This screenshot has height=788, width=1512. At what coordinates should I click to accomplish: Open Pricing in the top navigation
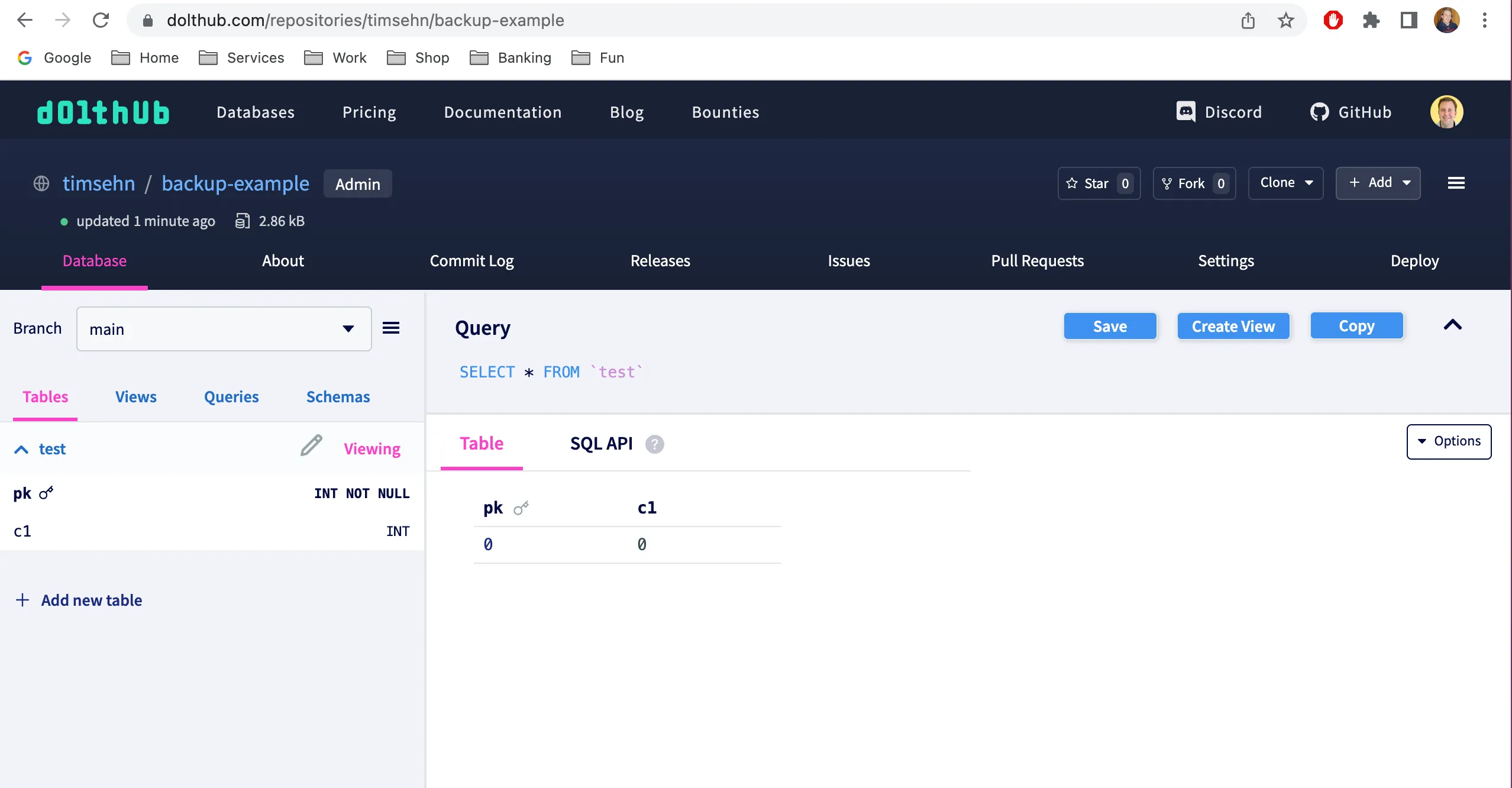pos(370,112)
